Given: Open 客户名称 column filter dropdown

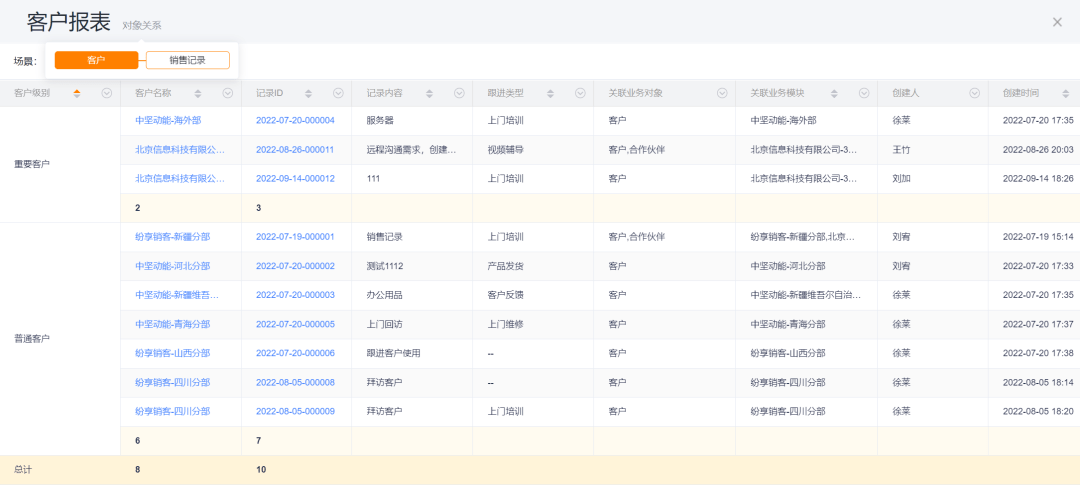Looking at the screenshot, I should click(228, 94).
